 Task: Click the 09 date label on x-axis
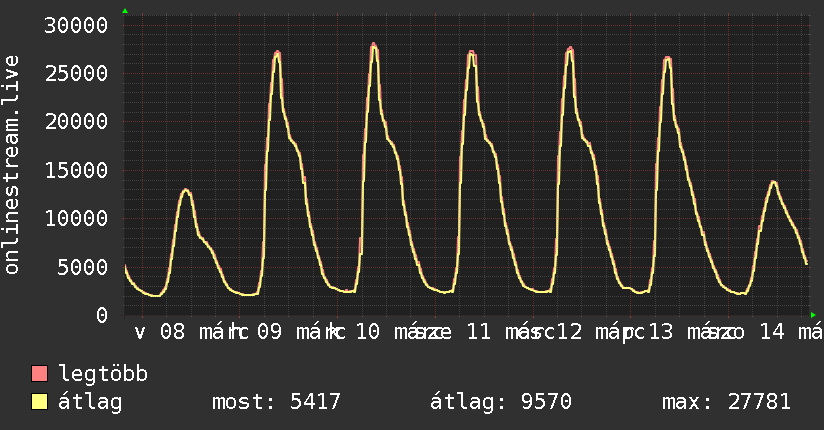[269, 332]
